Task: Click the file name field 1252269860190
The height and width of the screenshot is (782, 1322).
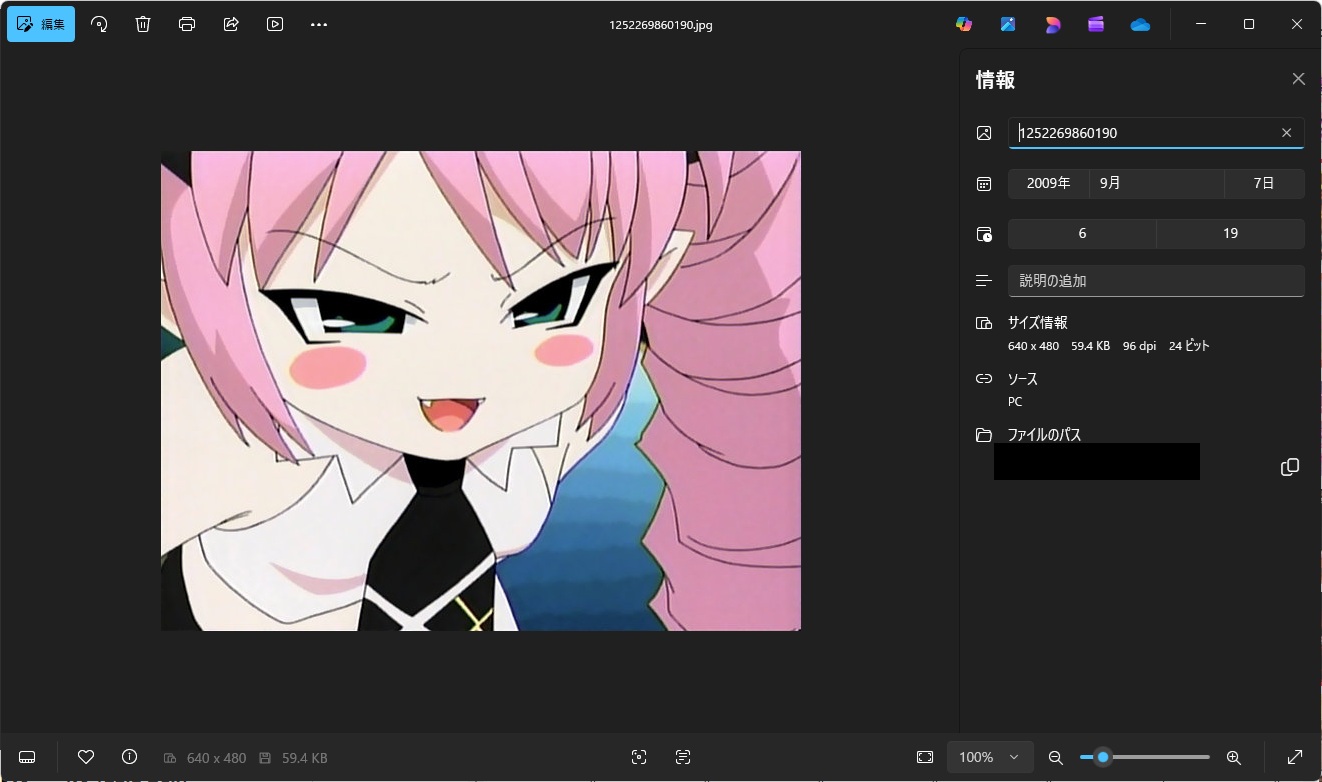Action: click(1140, 133)
